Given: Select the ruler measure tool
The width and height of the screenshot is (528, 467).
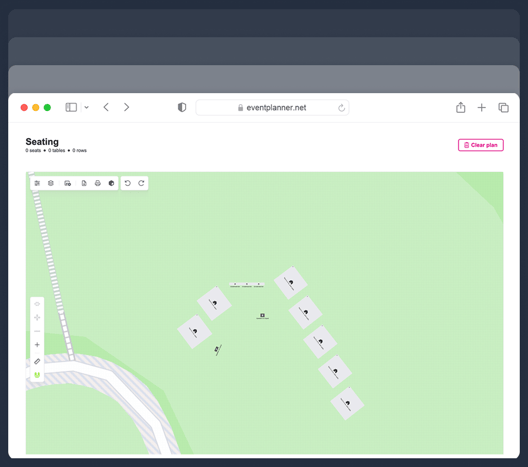Looking at the screenshot, I should [x=37, y=362].
